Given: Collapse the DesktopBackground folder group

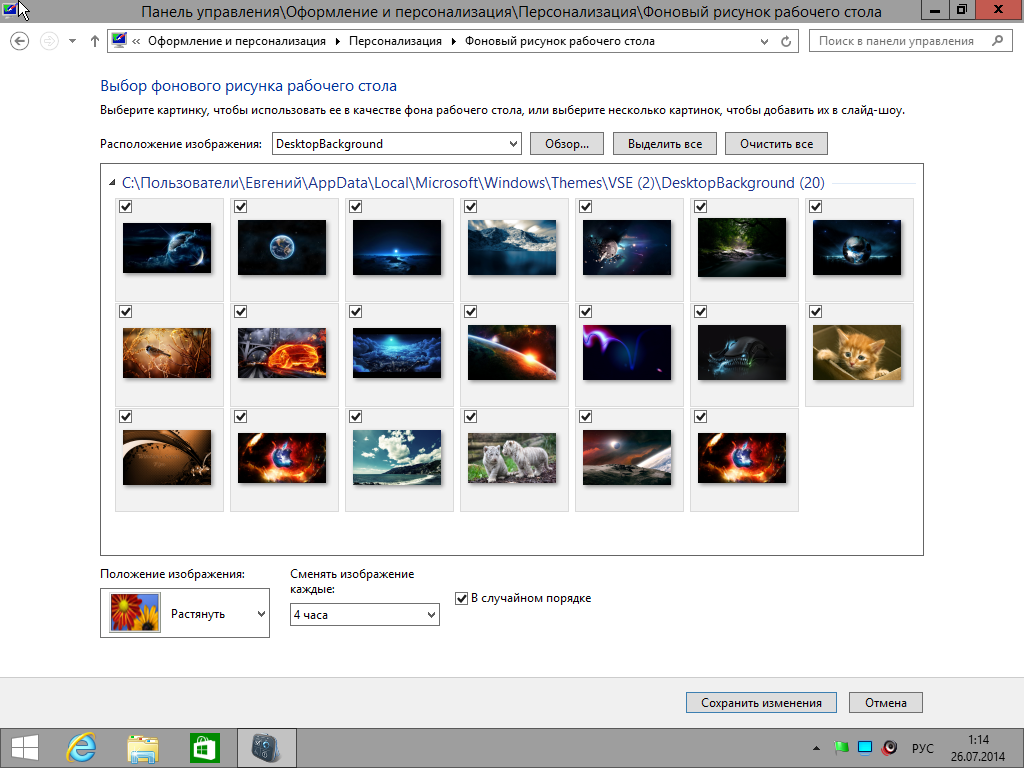Looking at the screenshot, I should [x=112, y=183].
